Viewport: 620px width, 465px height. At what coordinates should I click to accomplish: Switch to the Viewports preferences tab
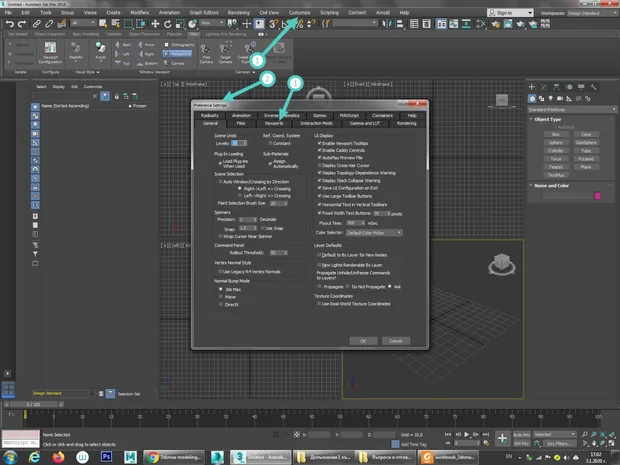click(274, 123)
